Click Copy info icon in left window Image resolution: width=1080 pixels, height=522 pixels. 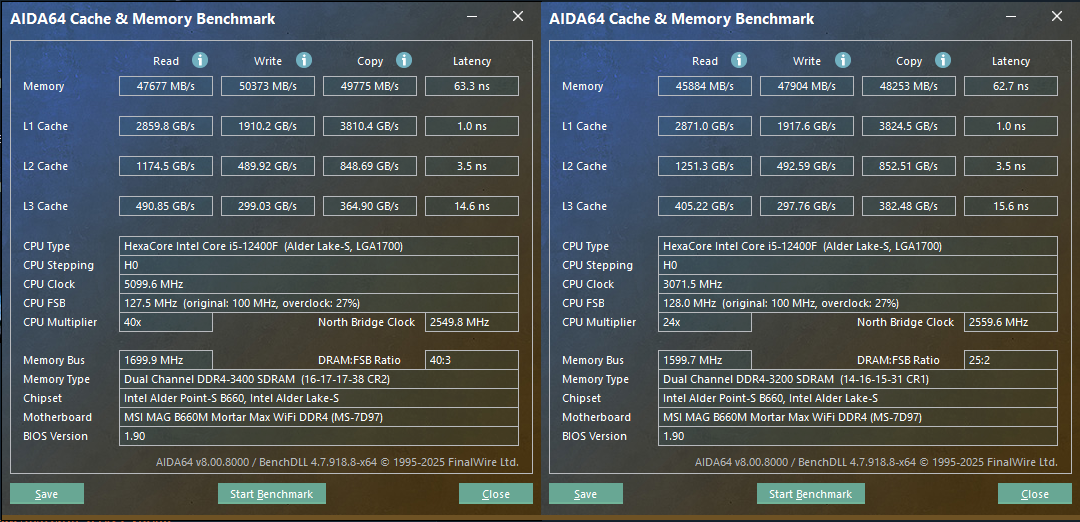(x=404, y=61)
